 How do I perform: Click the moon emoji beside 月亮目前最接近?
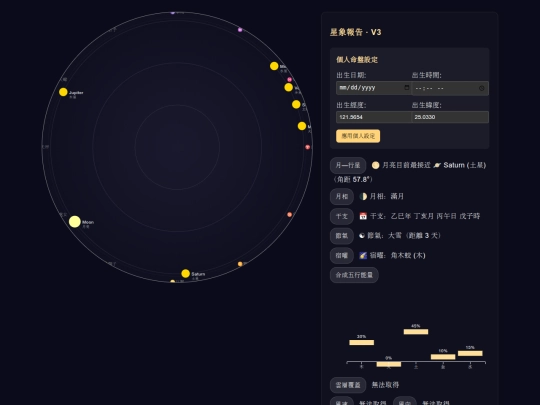click(x=375, y=165)
